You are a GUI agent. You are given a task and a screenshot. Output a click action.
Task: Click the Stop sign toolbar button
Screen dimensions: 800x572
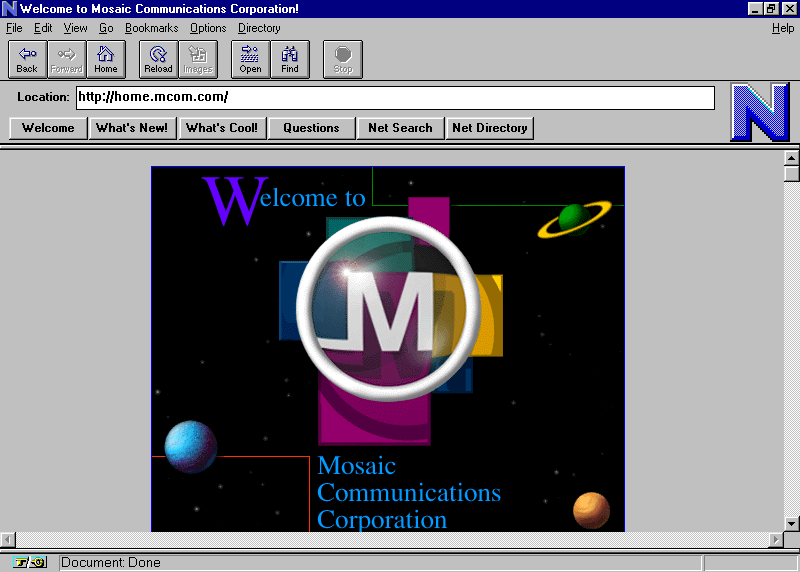point(343,60)
